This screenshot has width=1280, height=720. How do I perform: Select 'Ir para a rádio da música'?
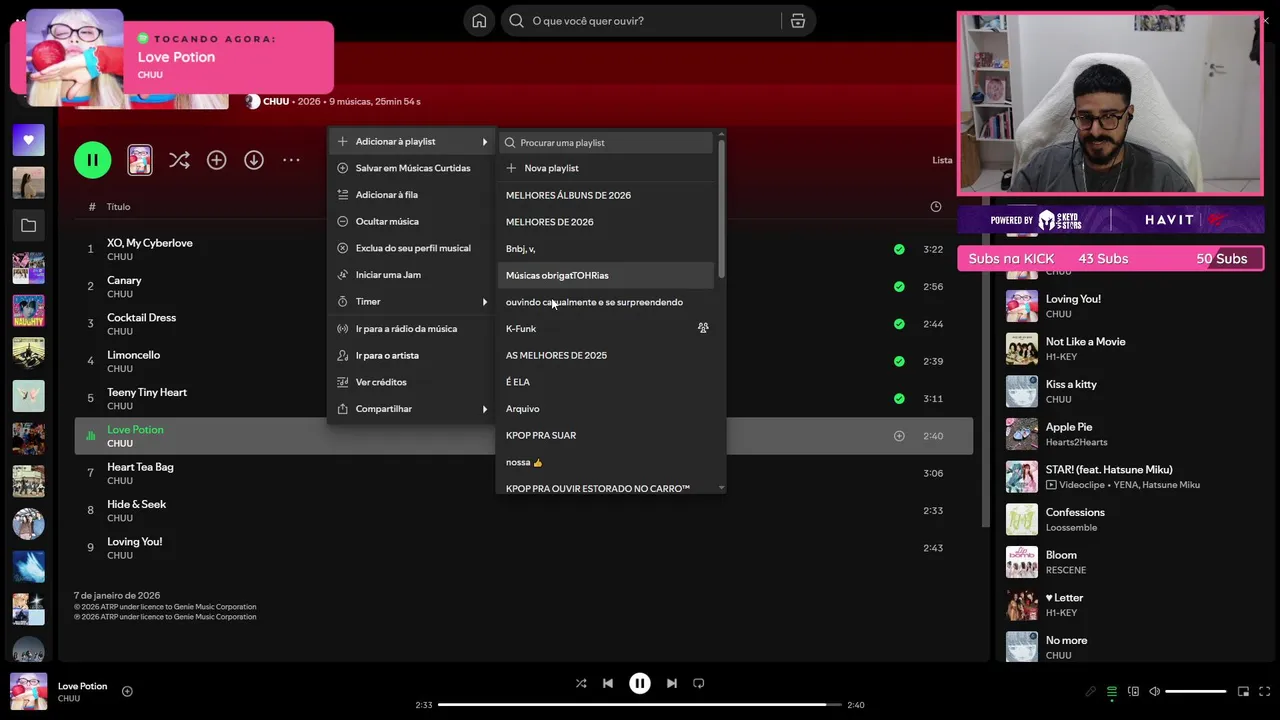412,328
